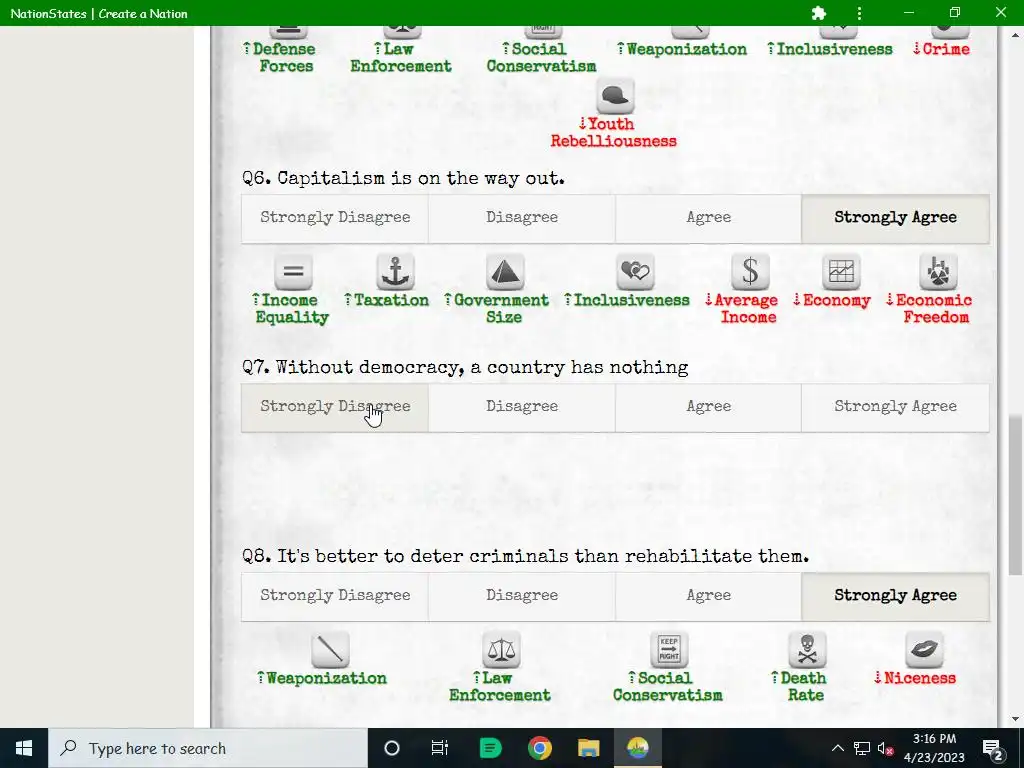This screenshot has width=1024, height=768.
Task: Select Strongly Agree for Q6 capitalism
Action: tap(895, 218)
